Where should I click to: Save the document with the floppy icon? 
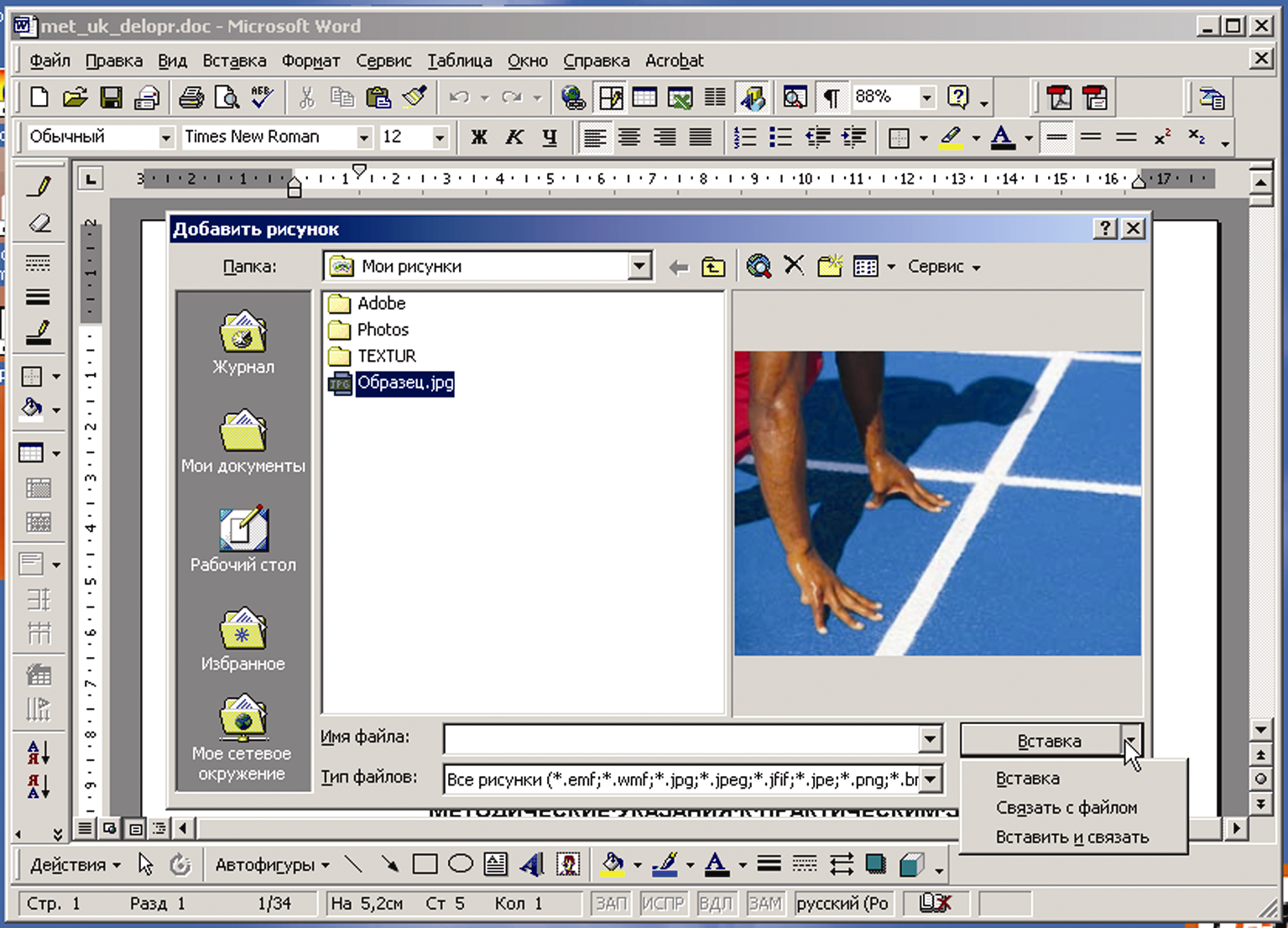(x=111, y=98)
